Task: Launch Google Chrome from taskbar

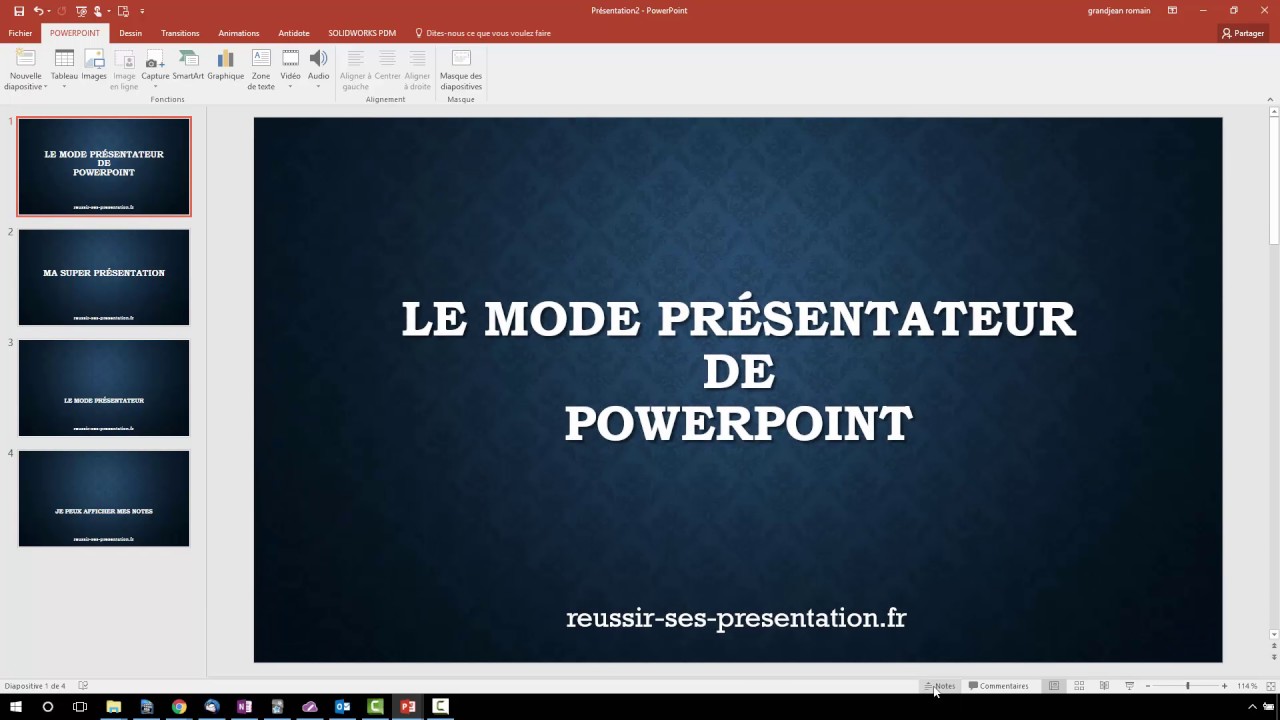Action: pos(179,707)
